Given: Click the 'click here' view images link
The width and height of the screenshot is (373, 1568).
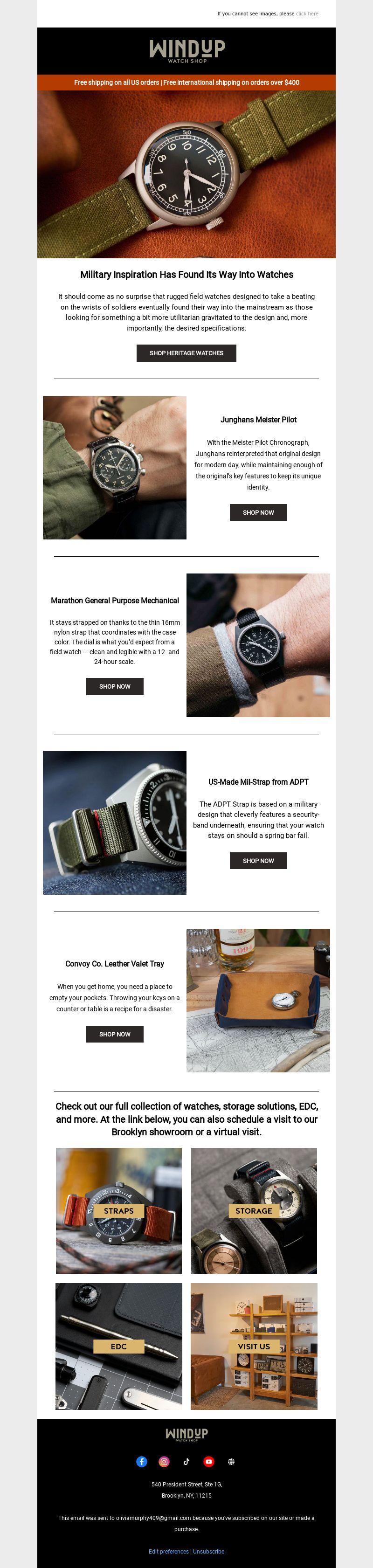Looking at the screenshot, I should (x=307, y=14).
